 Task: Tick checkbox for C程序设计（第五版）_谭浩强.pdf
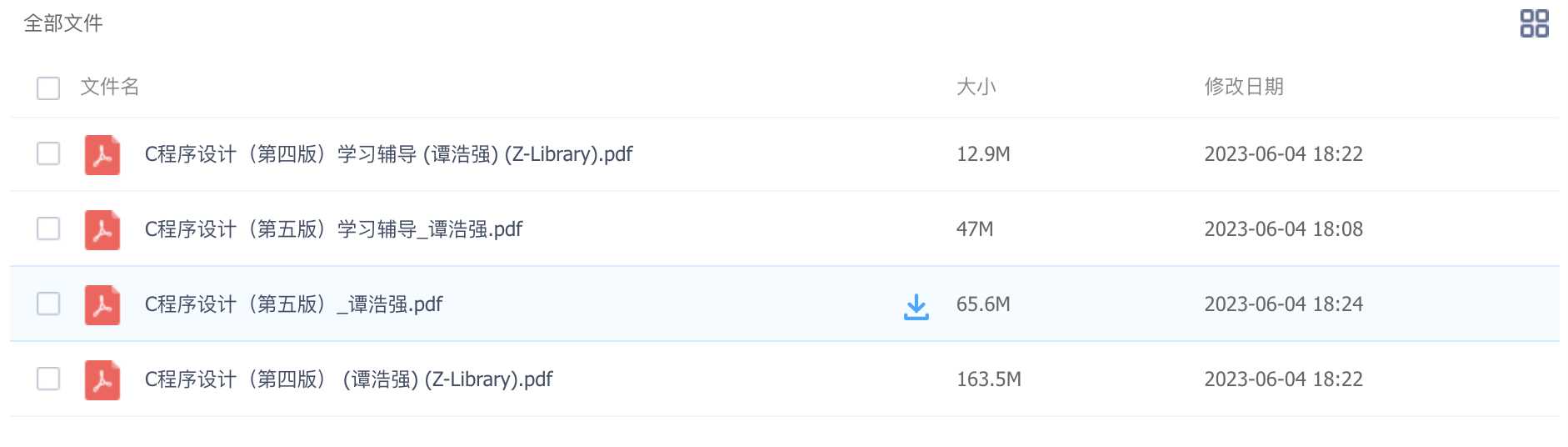[48, 304]
